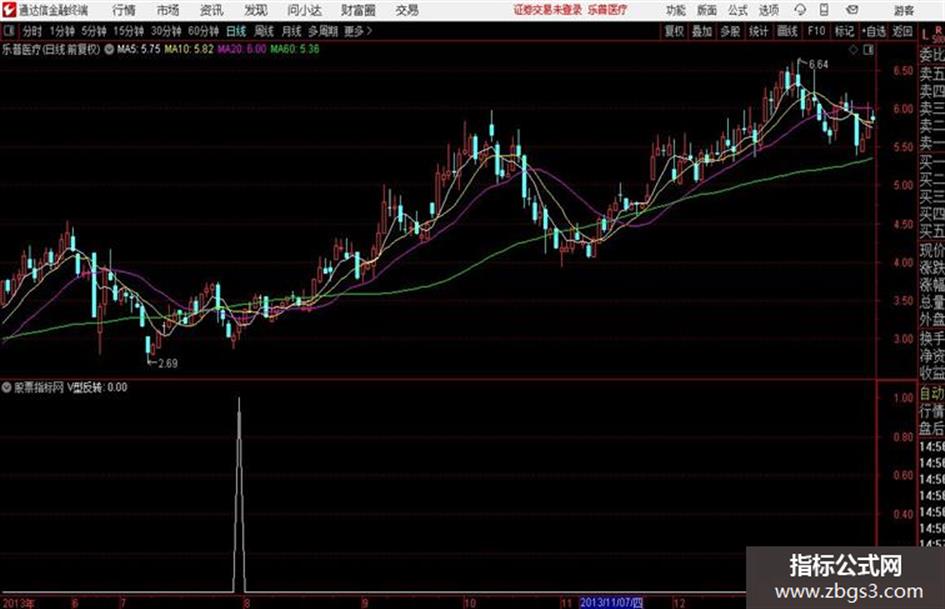The image size is (945, 609).
Task: Click the 乐普医疗(日线 前复权) chart title
Action: [x=51, y=49]
